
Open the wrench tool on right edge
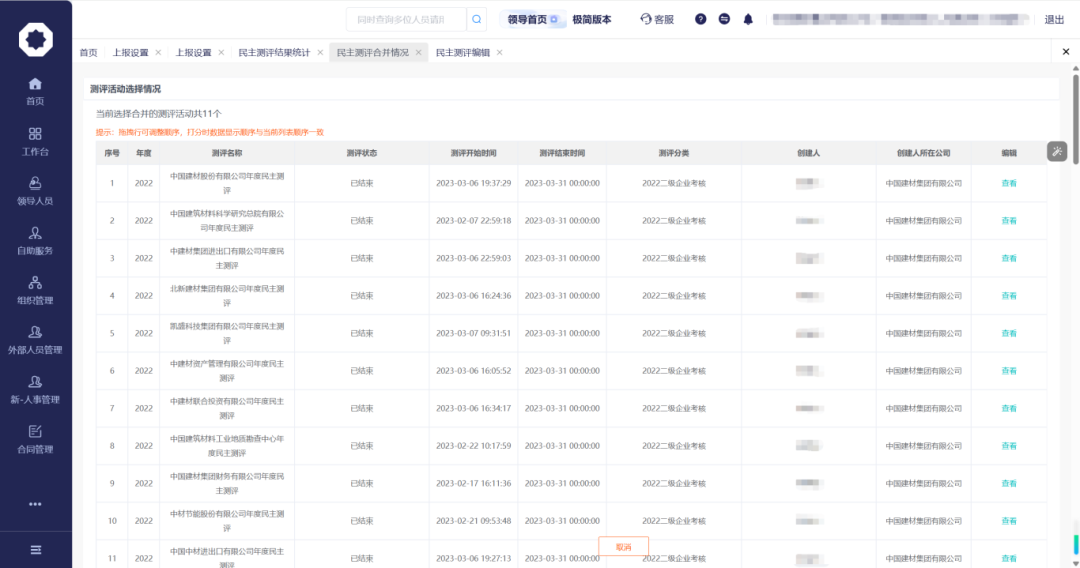pyautogui.click(x=1057, y=151)
